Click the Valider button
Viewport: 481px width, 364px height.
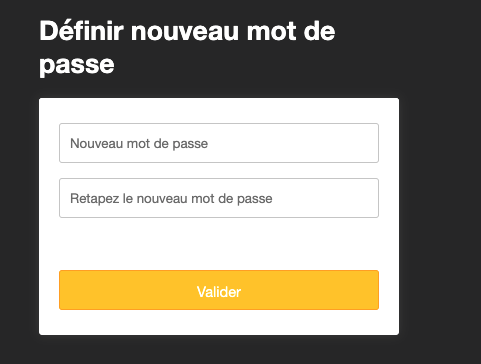click(219, 290)
